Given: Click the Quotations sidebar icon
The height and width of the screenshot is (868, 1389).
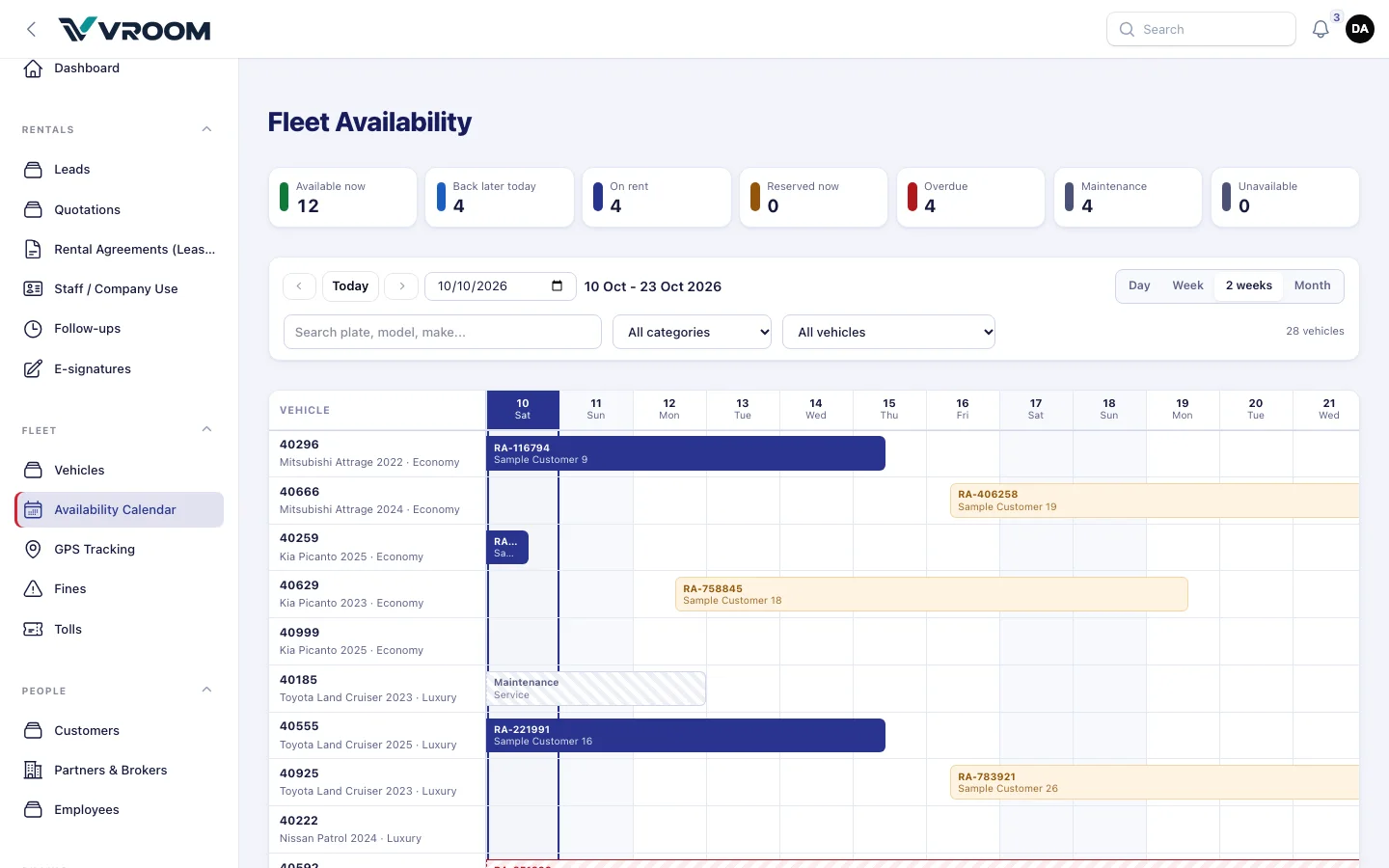Looking at the screenshot, I should 33,209.
